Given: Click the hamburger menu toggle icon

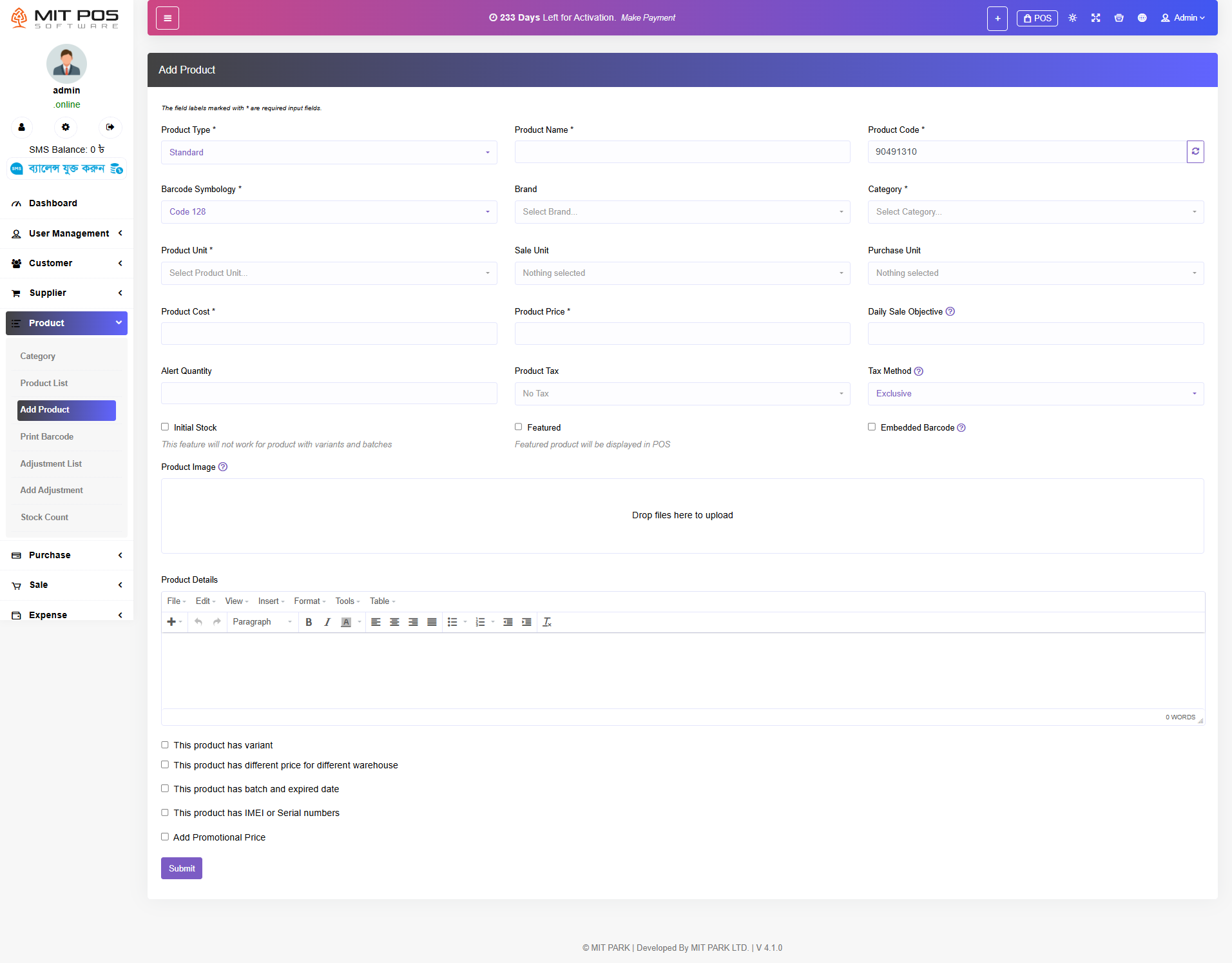Looking at the screenshot, I should (x=168, y=18).
